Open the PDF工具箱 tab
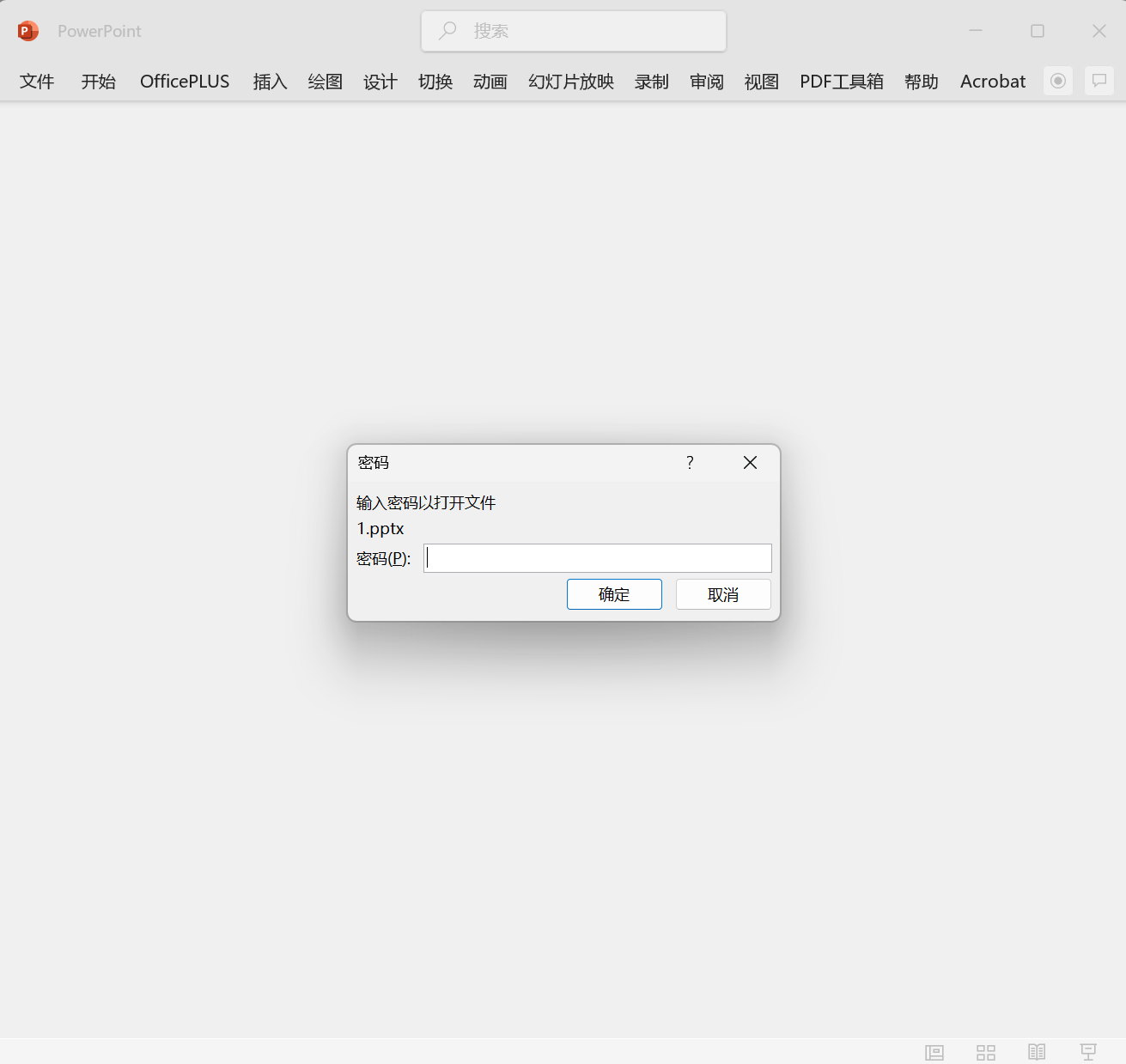This screenshot has height=1064, width=1126. (842, 82)
